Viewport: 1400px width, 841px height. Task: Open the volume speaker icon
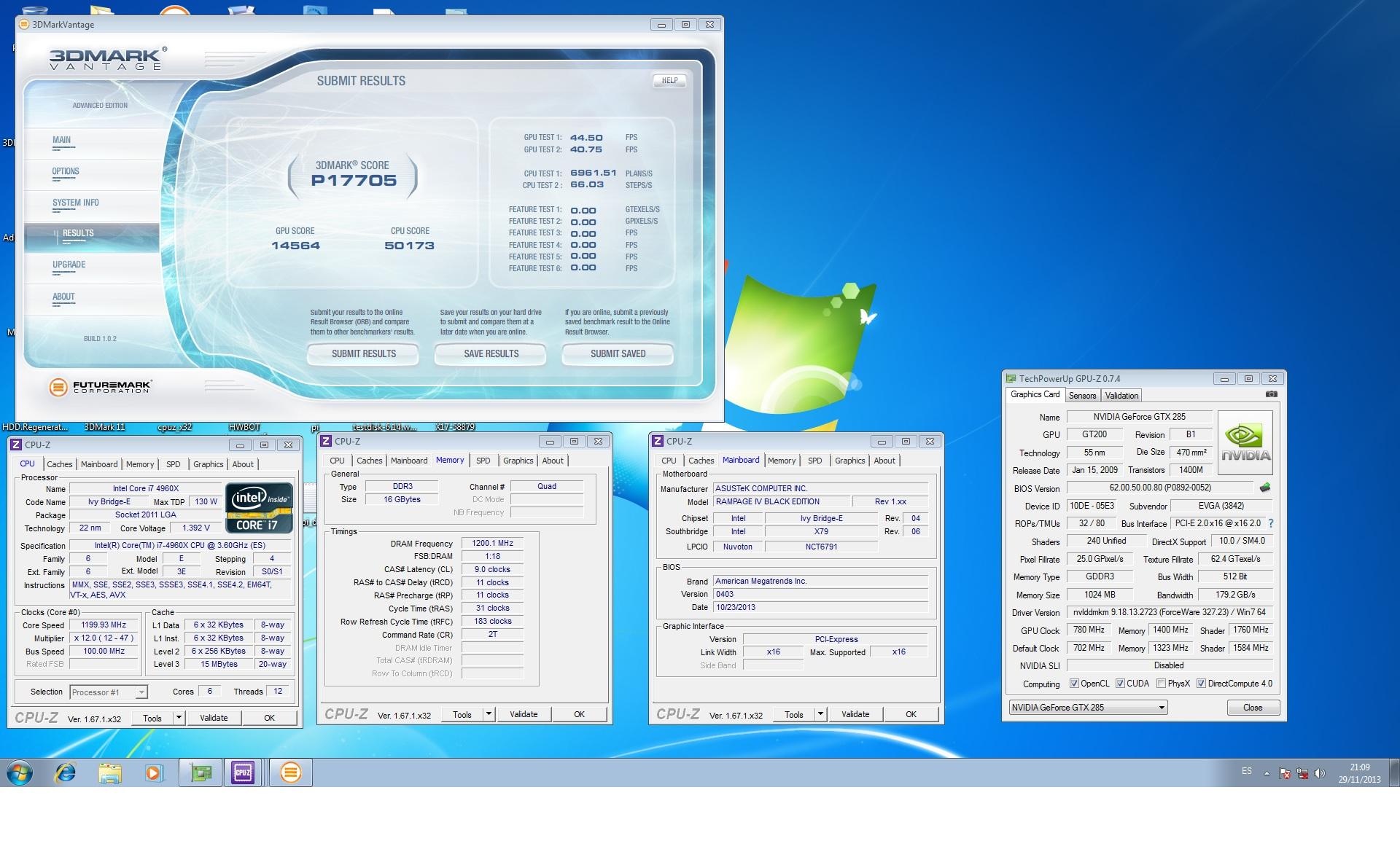1319,773
